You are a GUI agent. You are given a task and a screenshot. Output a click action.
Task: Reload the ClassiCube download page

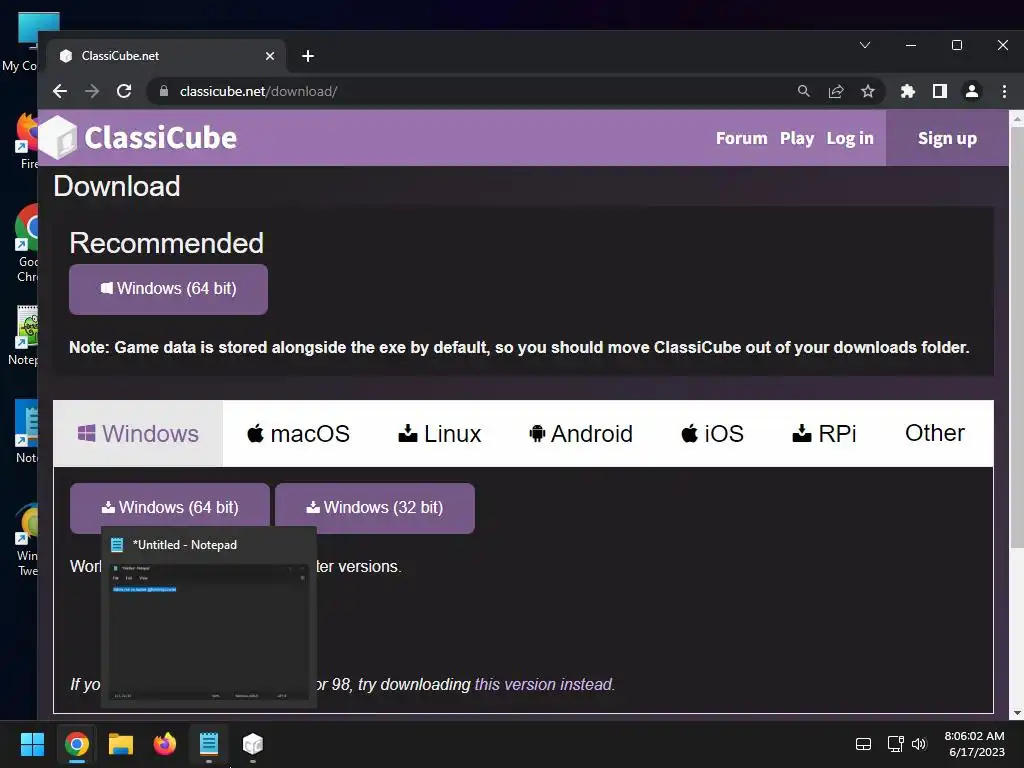(x=124, y=91)
